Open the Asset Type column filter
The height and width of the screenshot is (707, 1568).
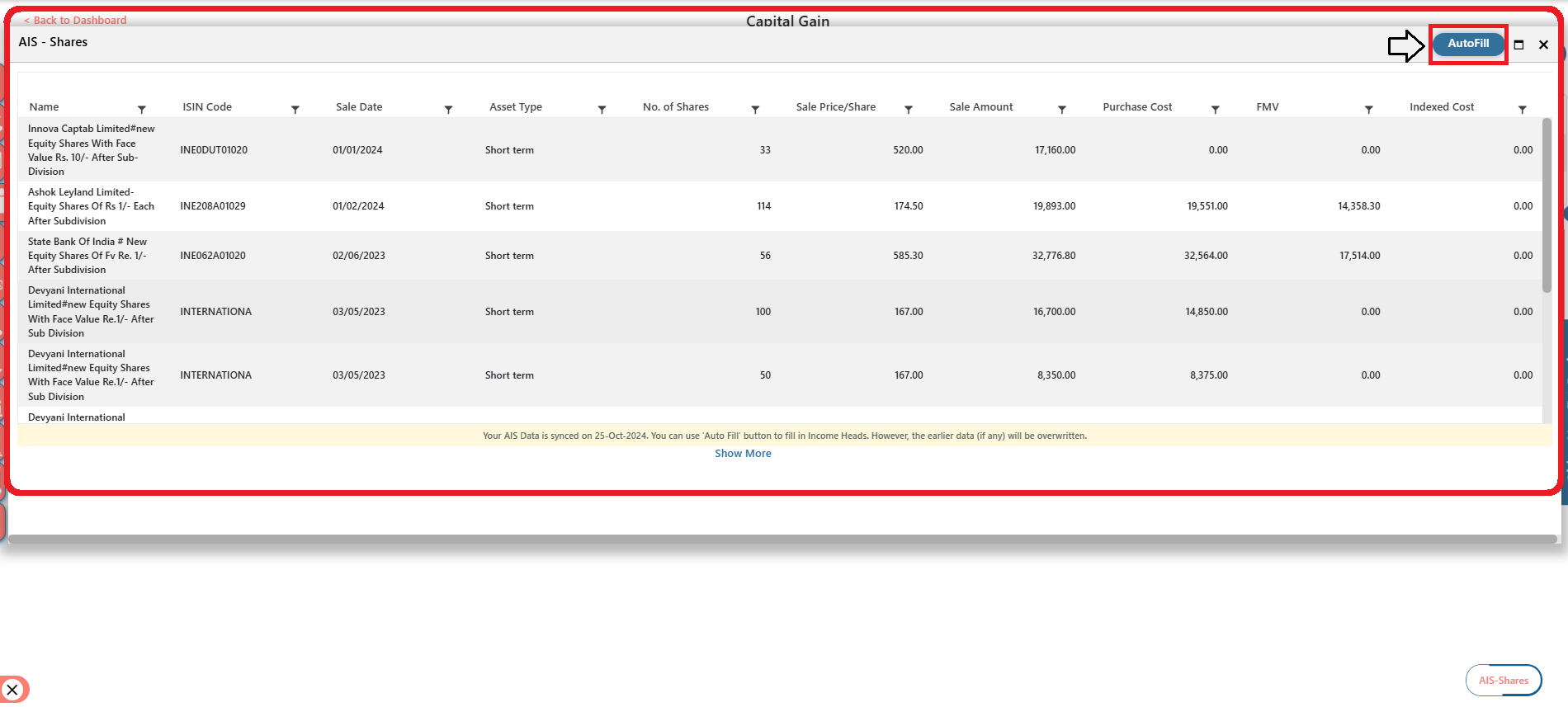point(602,109)
